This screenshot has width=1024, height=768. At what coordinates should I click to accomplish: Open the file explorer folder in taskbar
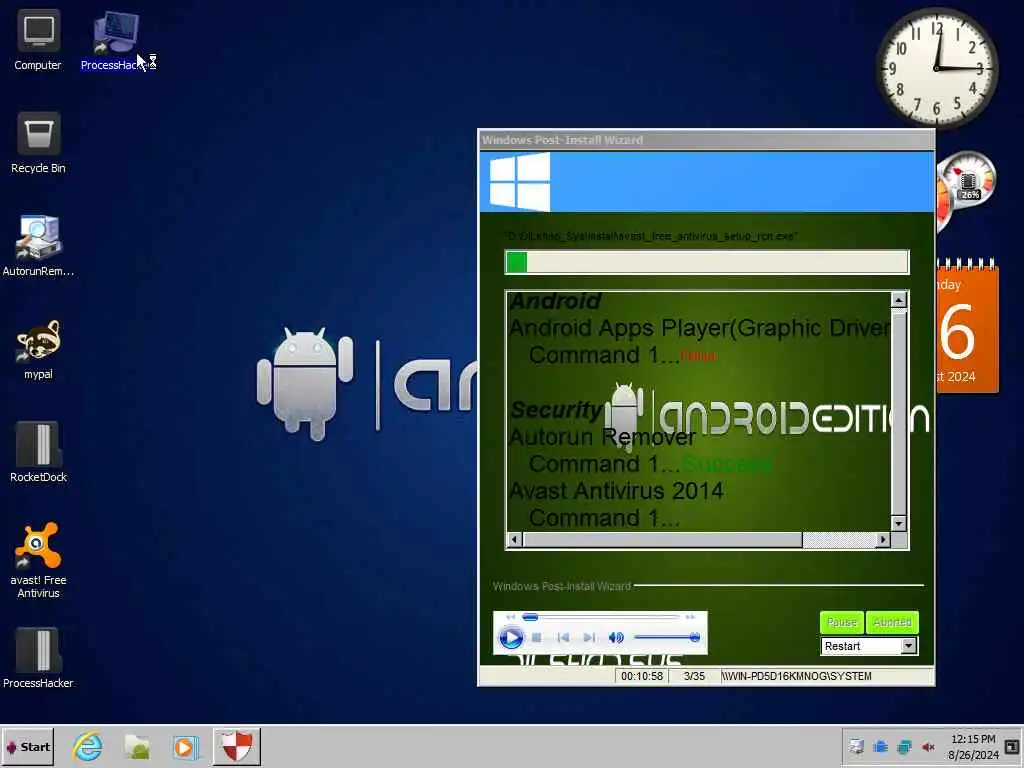click(x=137, y=746)
